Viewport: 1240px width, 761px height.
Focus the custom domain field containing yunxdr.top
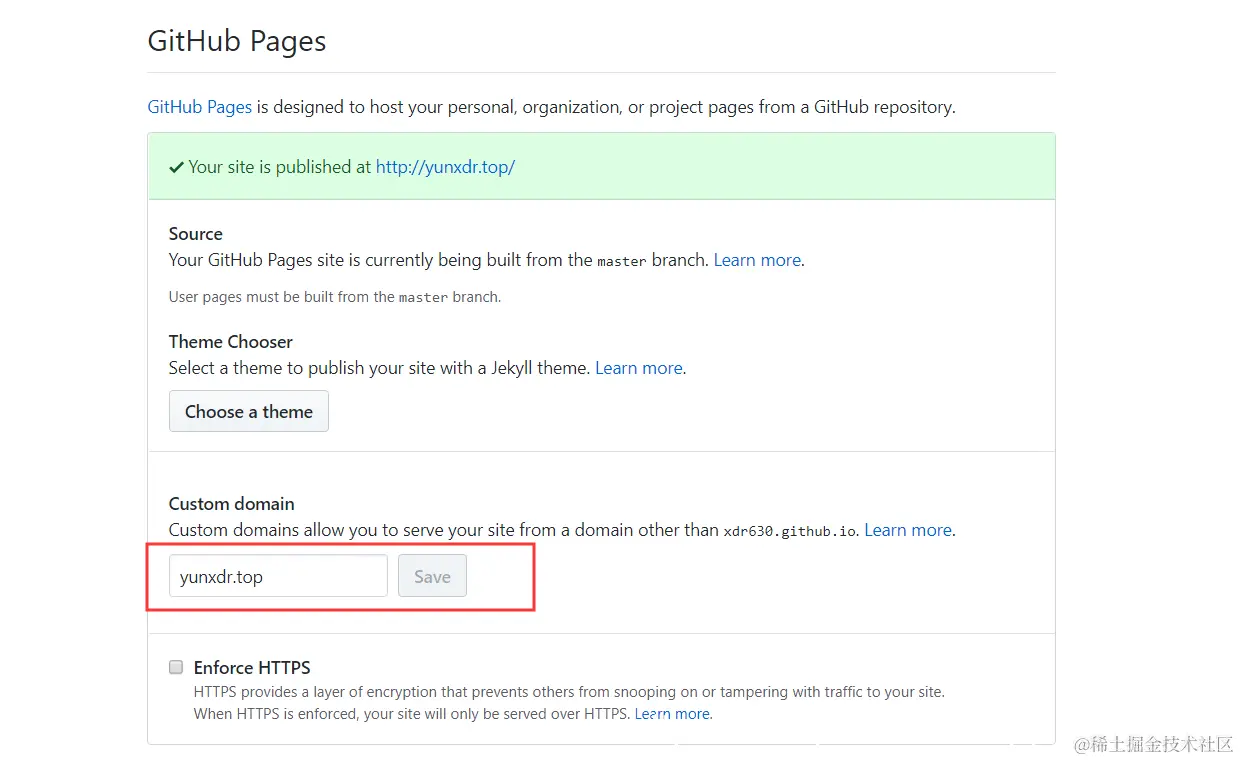click(278, 576)
